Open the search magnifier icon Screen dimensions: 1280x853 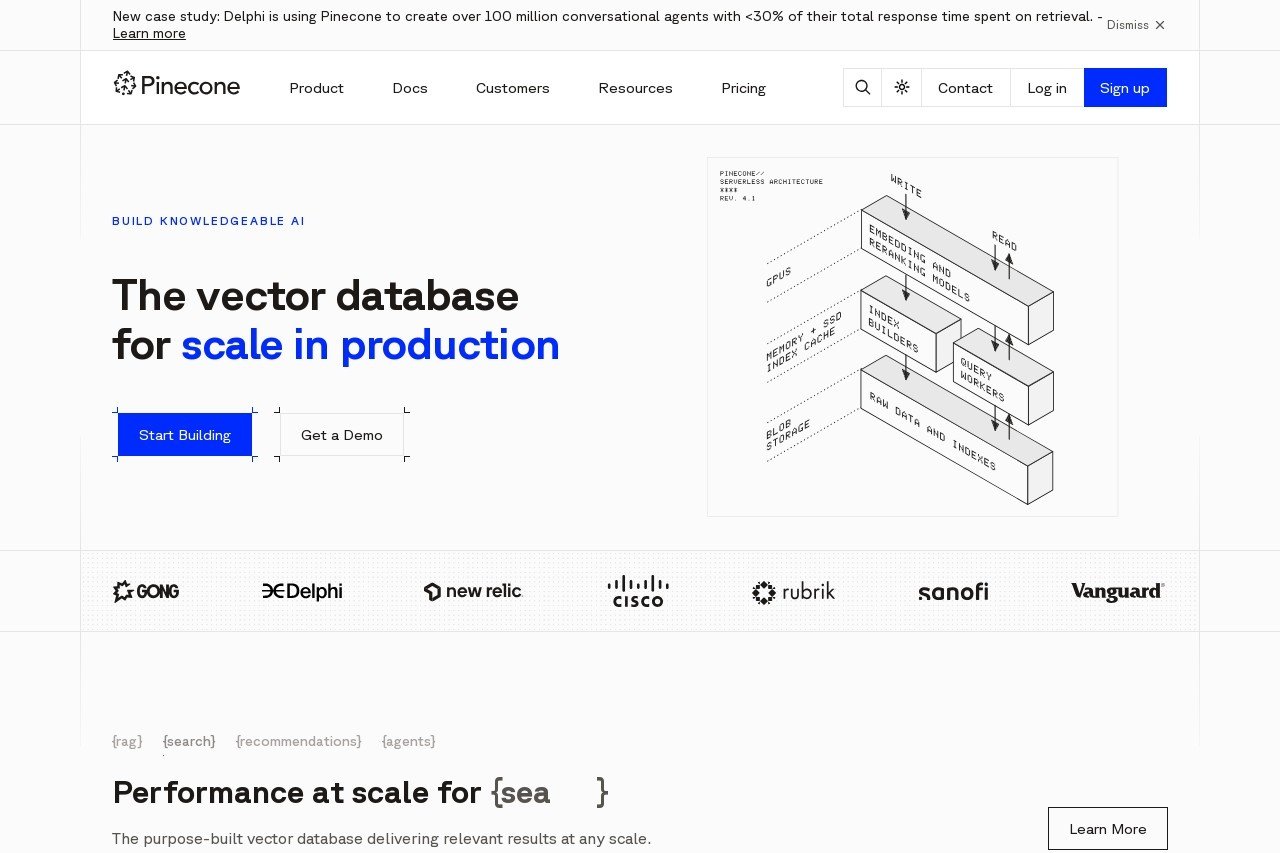(x=863, y=88)
